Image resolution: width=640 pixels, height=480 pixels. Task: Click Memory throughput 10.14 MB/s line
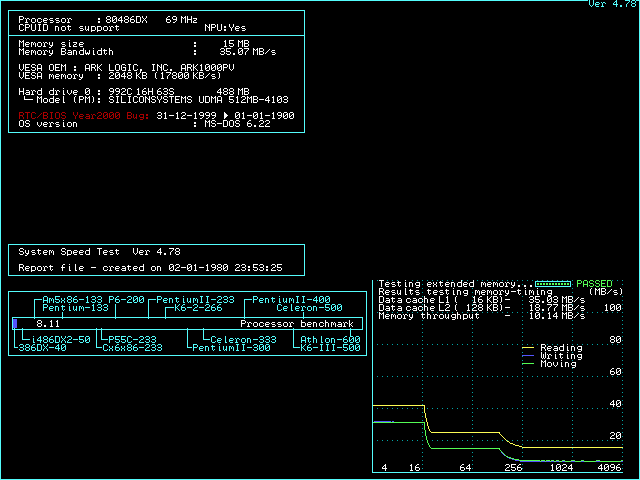(482, 316)
